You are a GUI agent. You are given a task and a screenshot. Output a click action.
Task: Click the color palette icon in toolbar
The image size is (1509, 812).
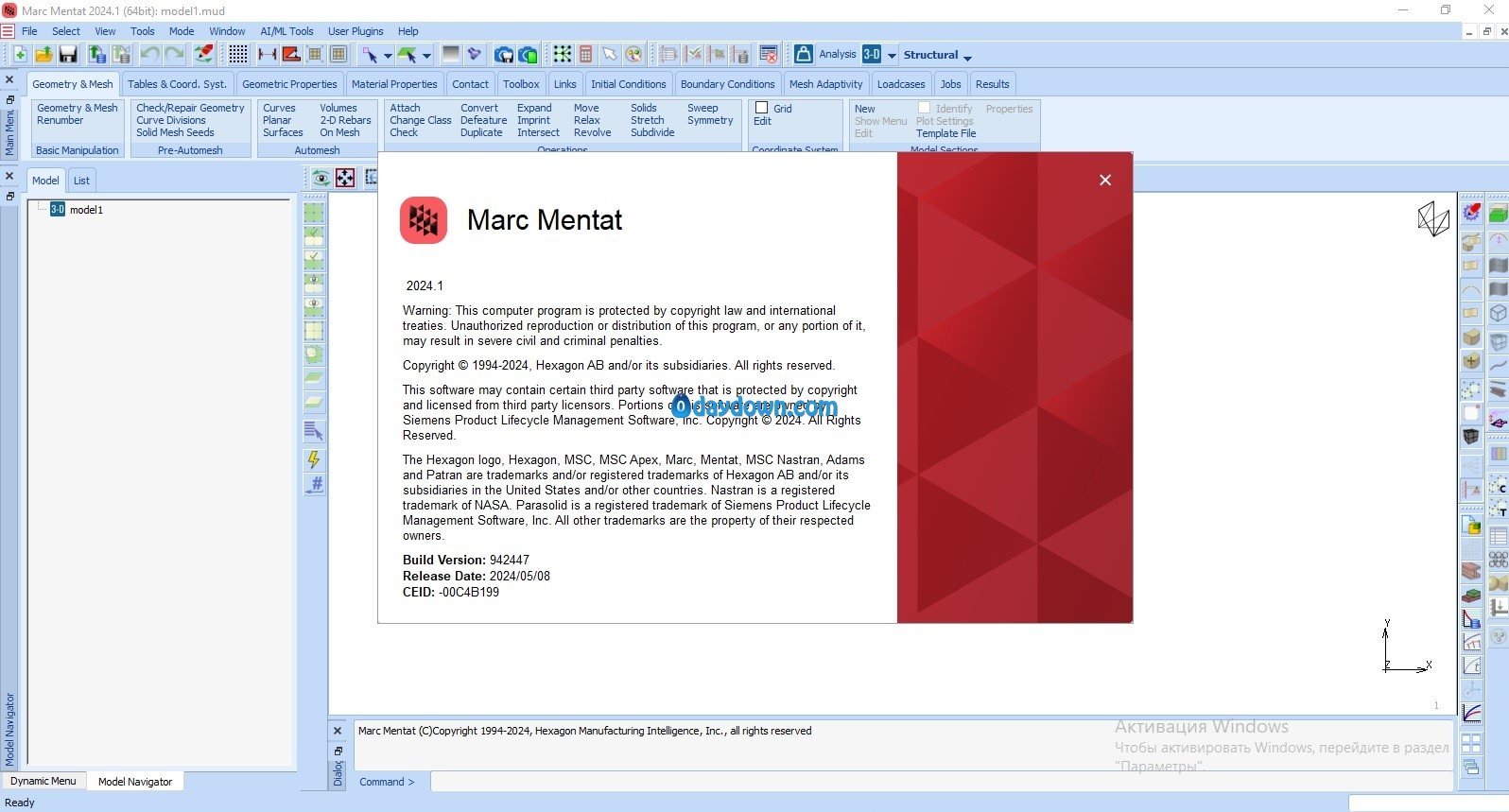pos(633,55)
